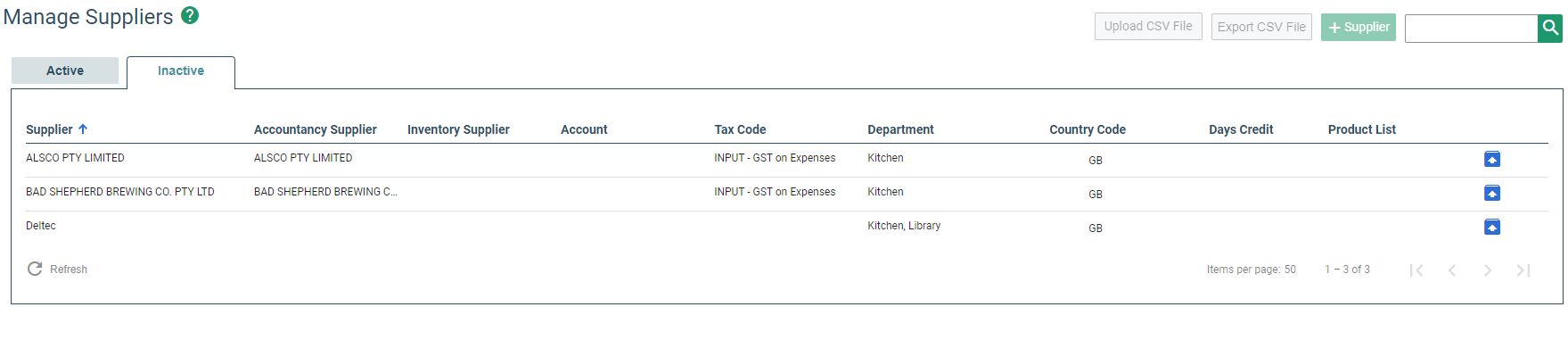Open the help icon beside Manage Suppliers
Screen dimensions: 1568x357
[x=190, y=15]
